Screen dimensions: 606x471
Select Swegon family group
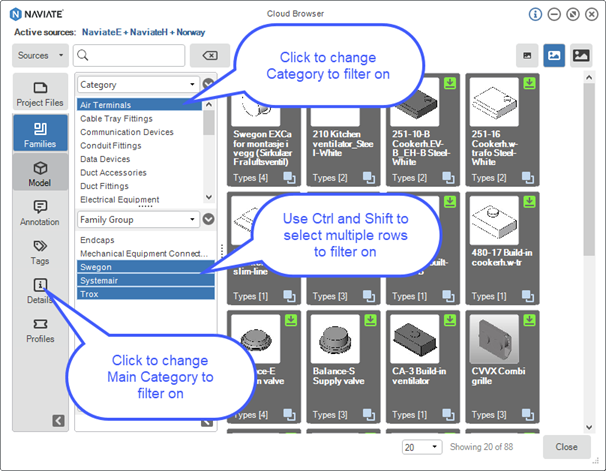point(146,267)
